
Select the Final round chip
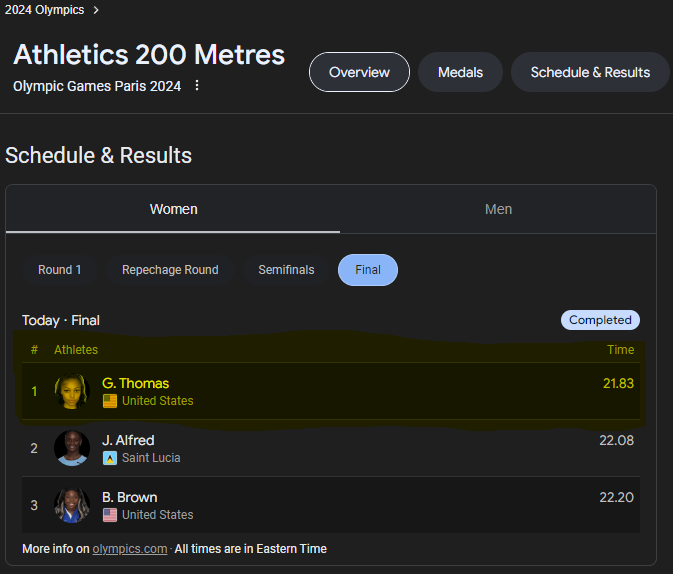pyautogui.click(x=368, y=270)
